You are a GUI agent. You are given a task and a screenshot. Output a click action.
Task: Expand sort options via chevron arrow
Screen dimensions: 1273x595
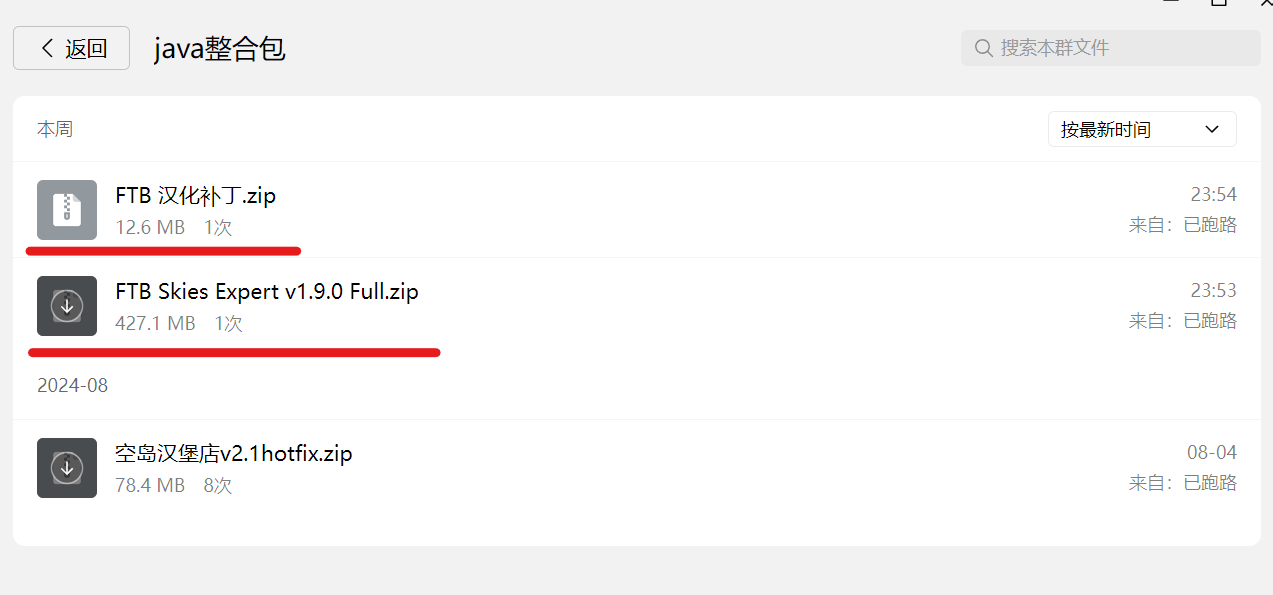pyautogui.click(x=1212, y=129)
